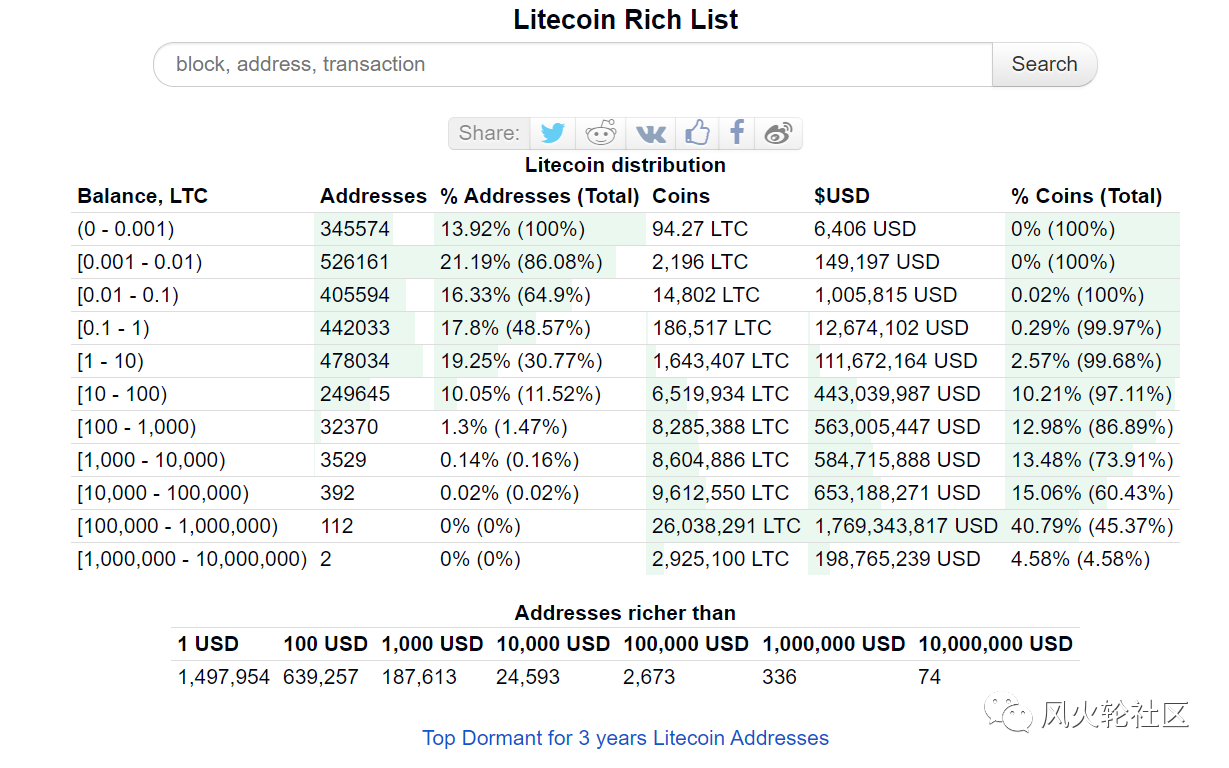
Task: Open Top Dormant for 3 years Litecoin Addresses link
Action: (625, 738)
